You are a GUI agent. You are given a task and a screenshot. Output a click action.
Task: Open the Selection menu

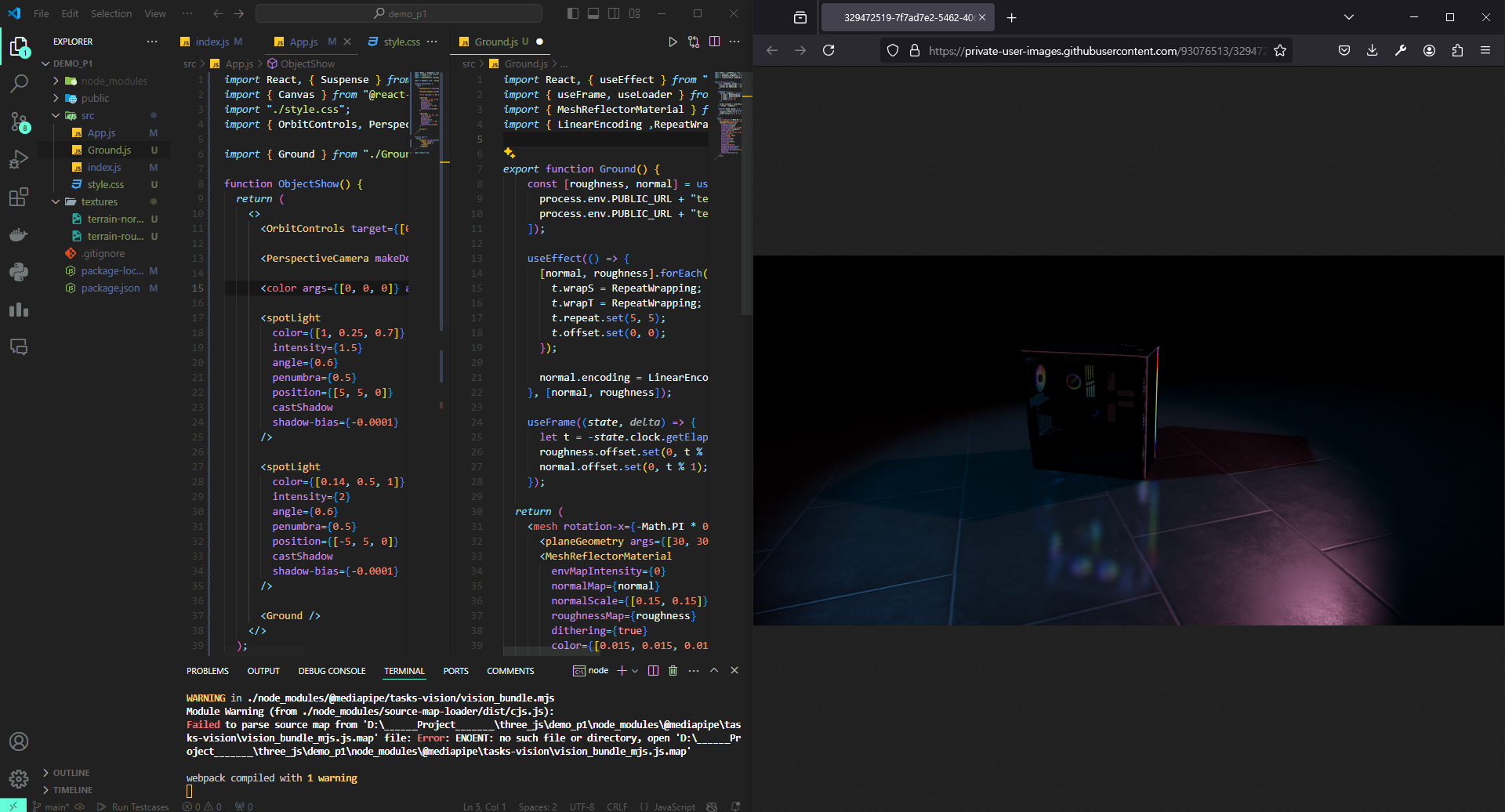(111, 13)
